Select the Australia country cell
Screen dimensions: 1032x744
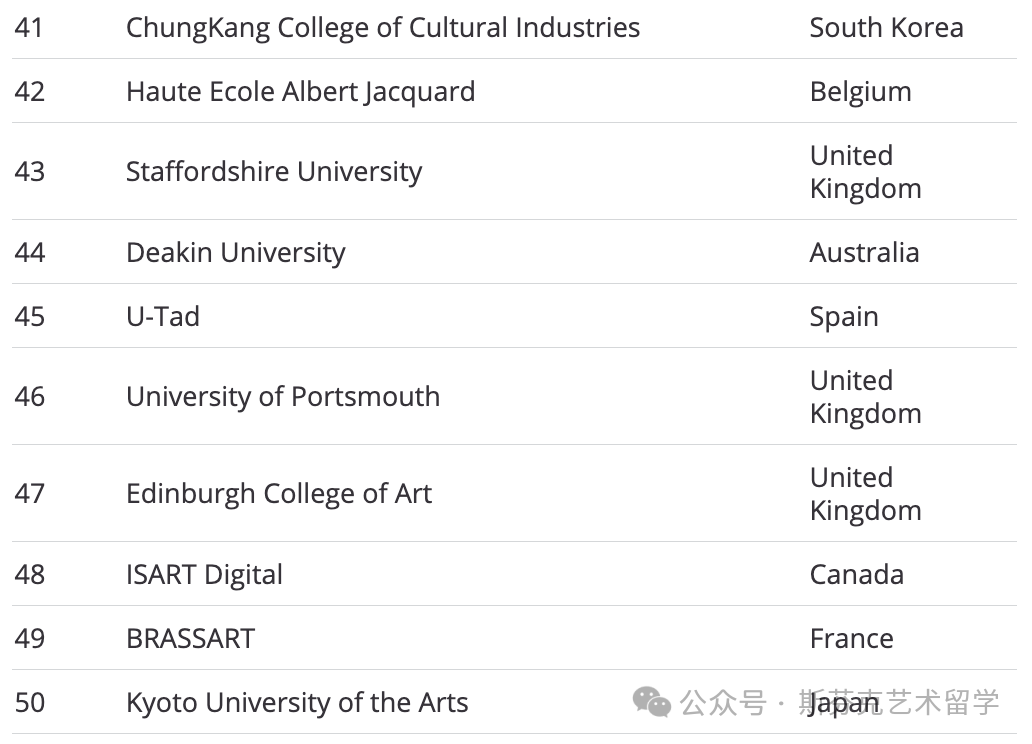pyautogui.click(x=864, y=253)
